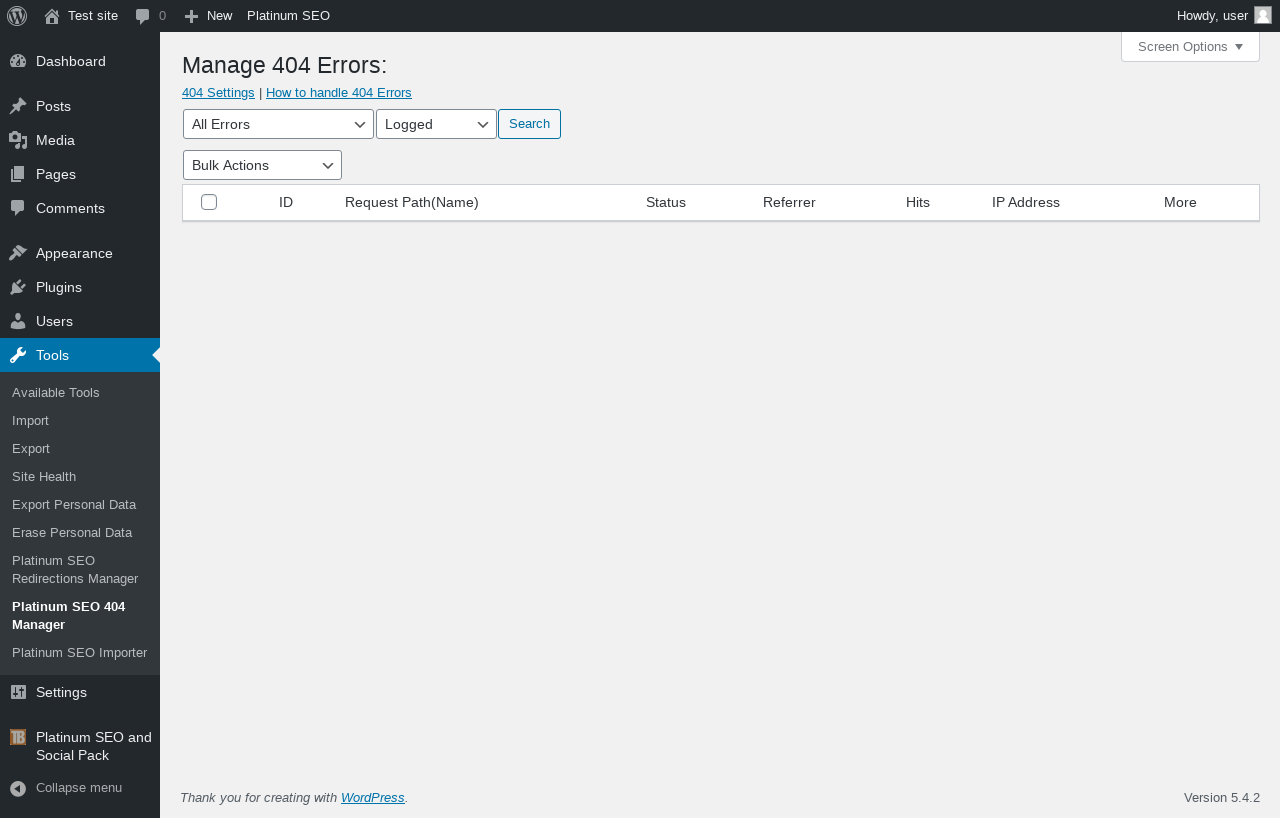Click the Settings sliders icon

point(18,692)
